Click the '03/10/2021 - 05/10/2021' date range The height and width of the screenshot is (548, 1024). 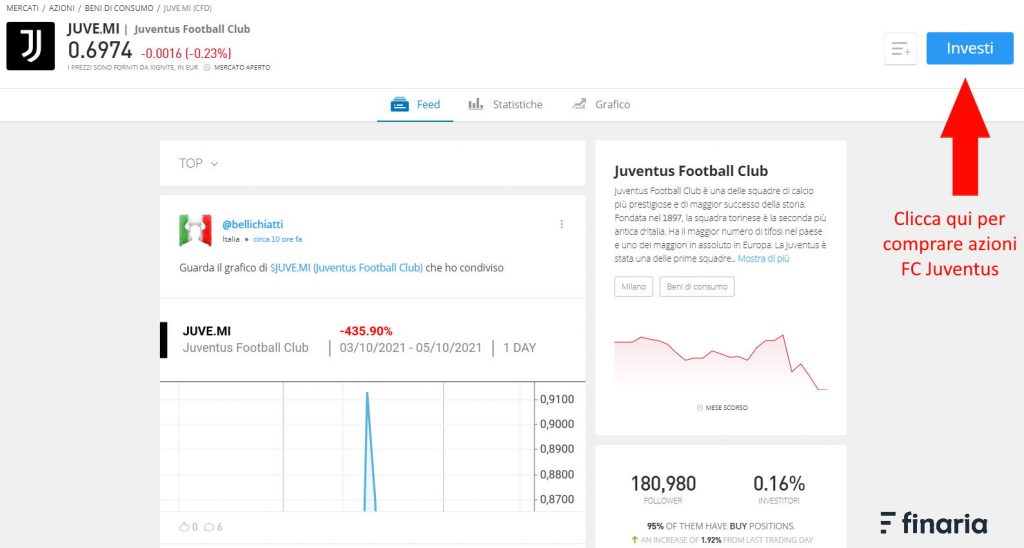[x=410, y=348]
